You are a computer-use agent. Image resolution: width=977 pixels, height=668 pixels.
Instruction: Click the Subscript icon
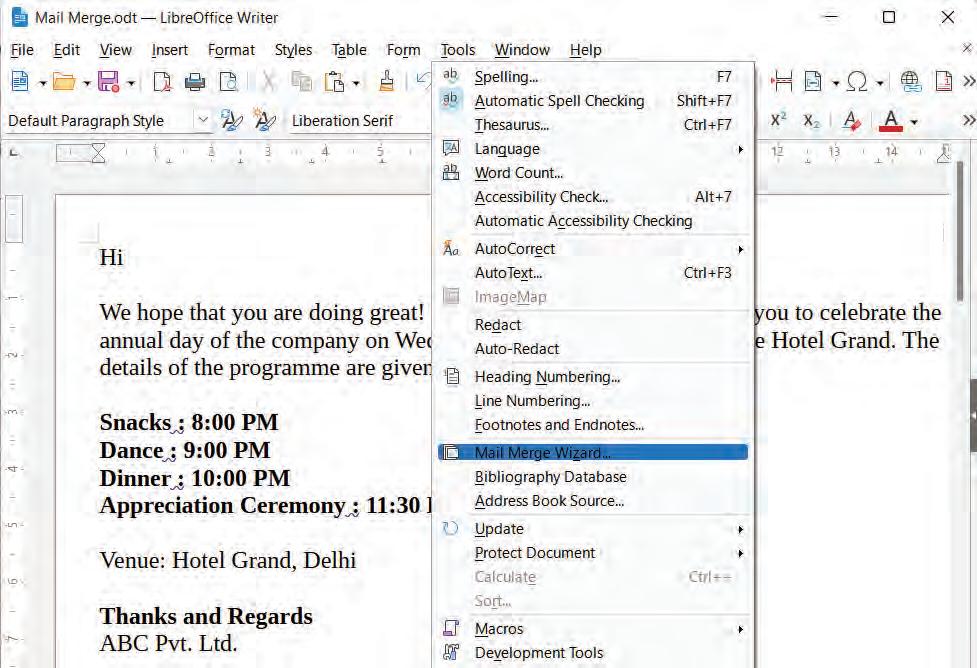pyautogui.click(x=811, y=120)
